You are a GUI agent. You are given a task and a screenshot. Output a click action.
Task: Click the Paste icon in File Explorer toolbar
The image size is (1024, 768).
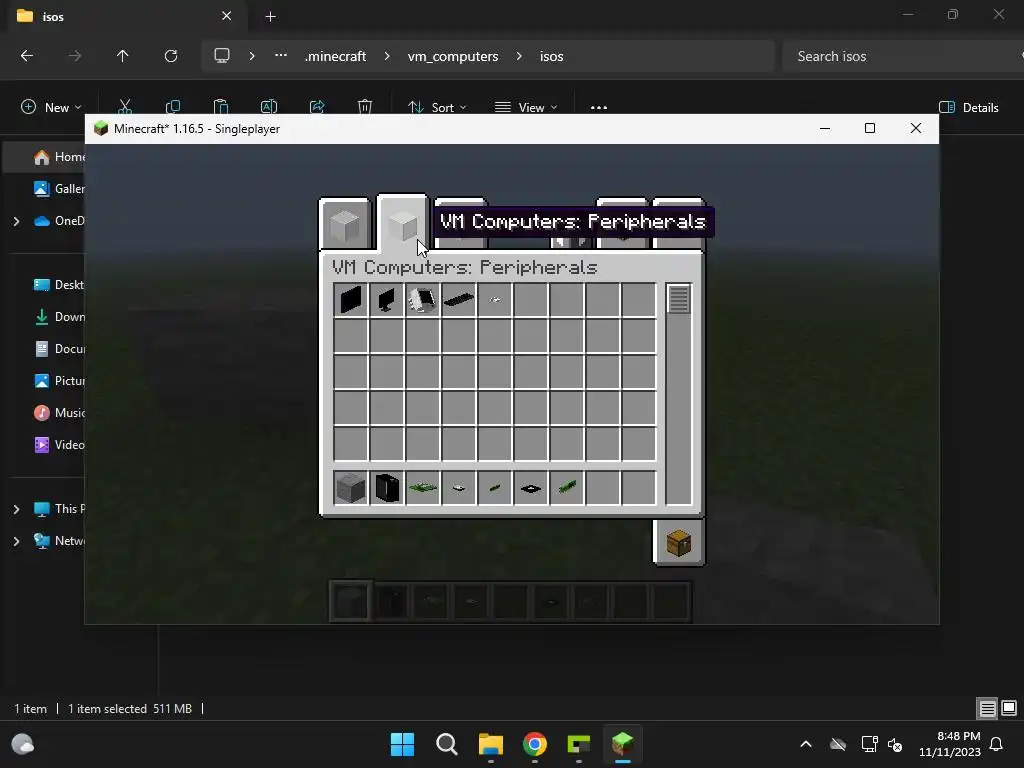coord(221,107)
